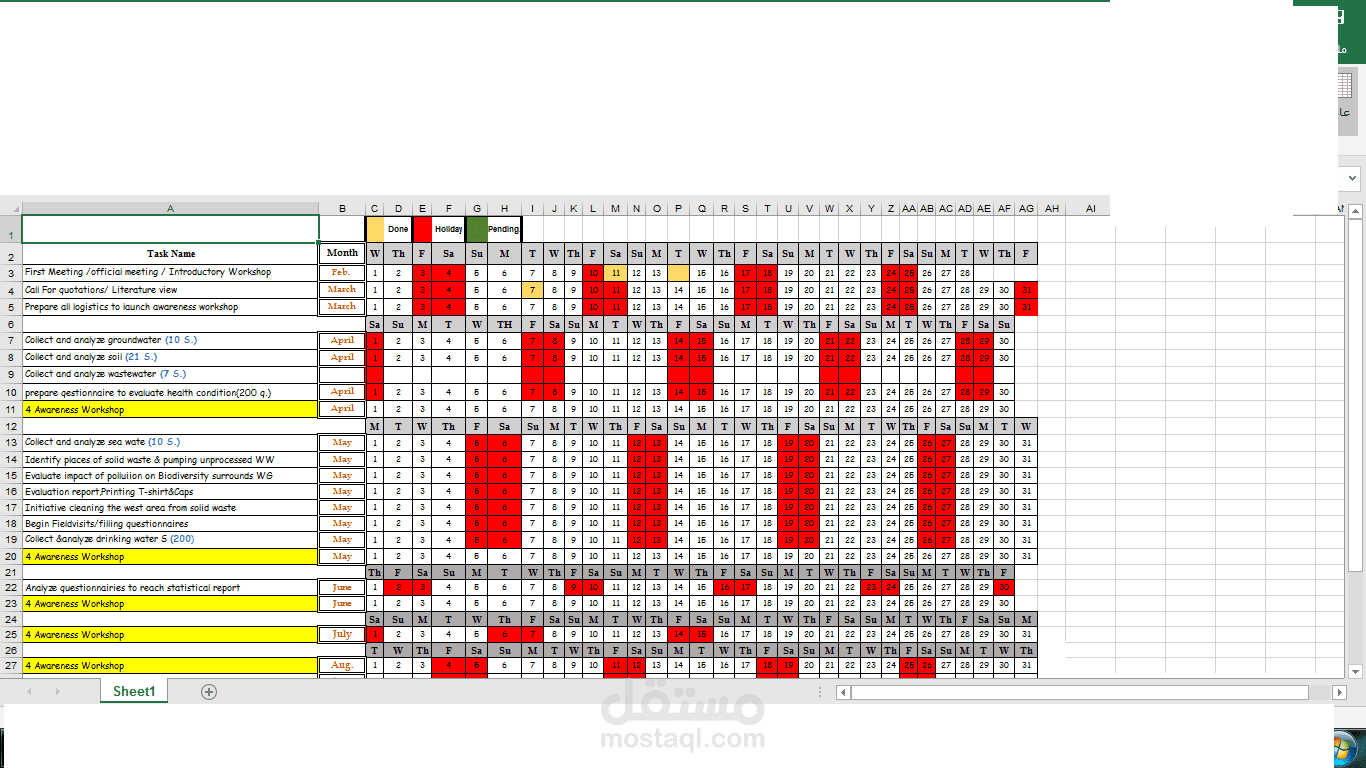Select column A header
This screenshot has height=768, width=1366.
170,208
